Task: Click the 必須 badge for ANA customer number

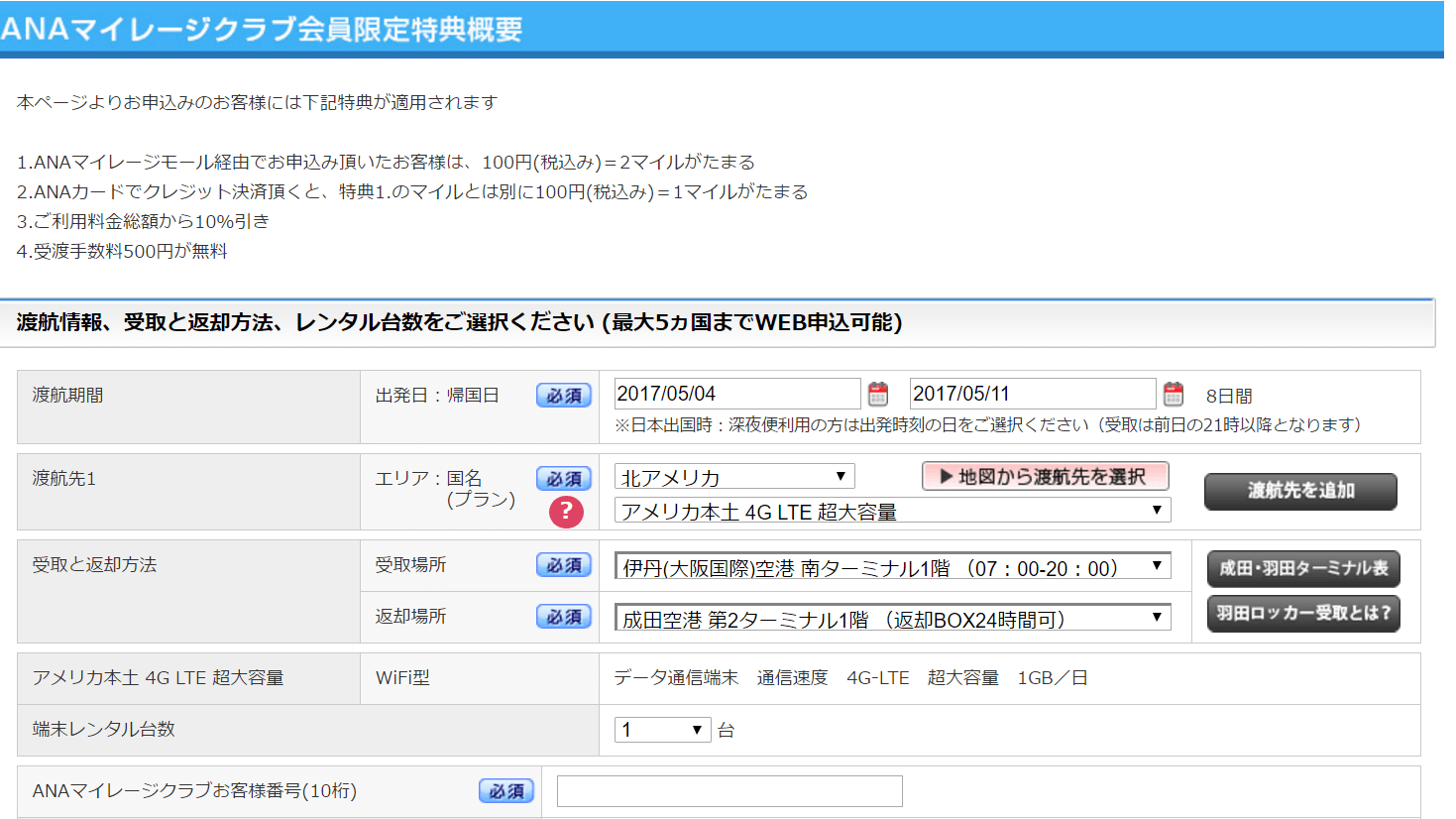Action: pyautogui.click(x=506, y=791)
